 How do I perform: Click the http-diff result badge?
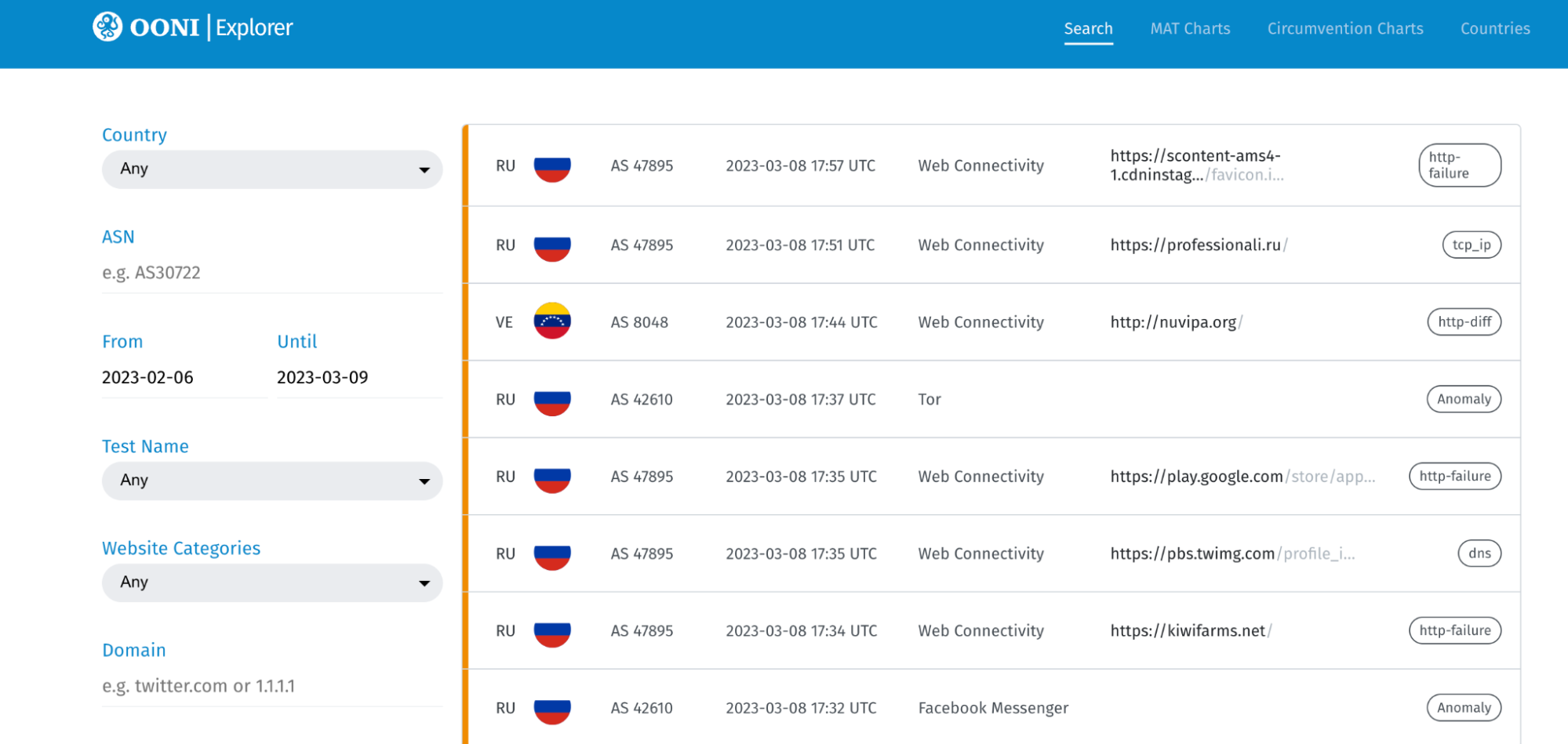1464,322
